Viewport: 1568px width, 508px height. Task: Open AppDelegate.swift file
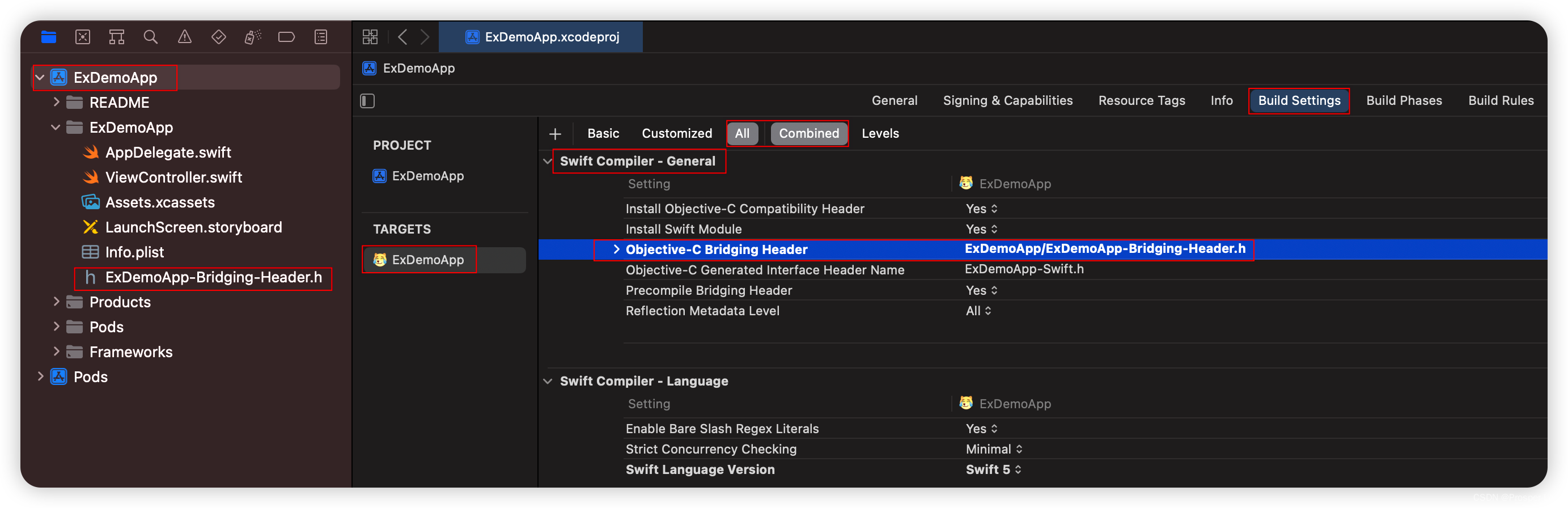pos(168,153)
